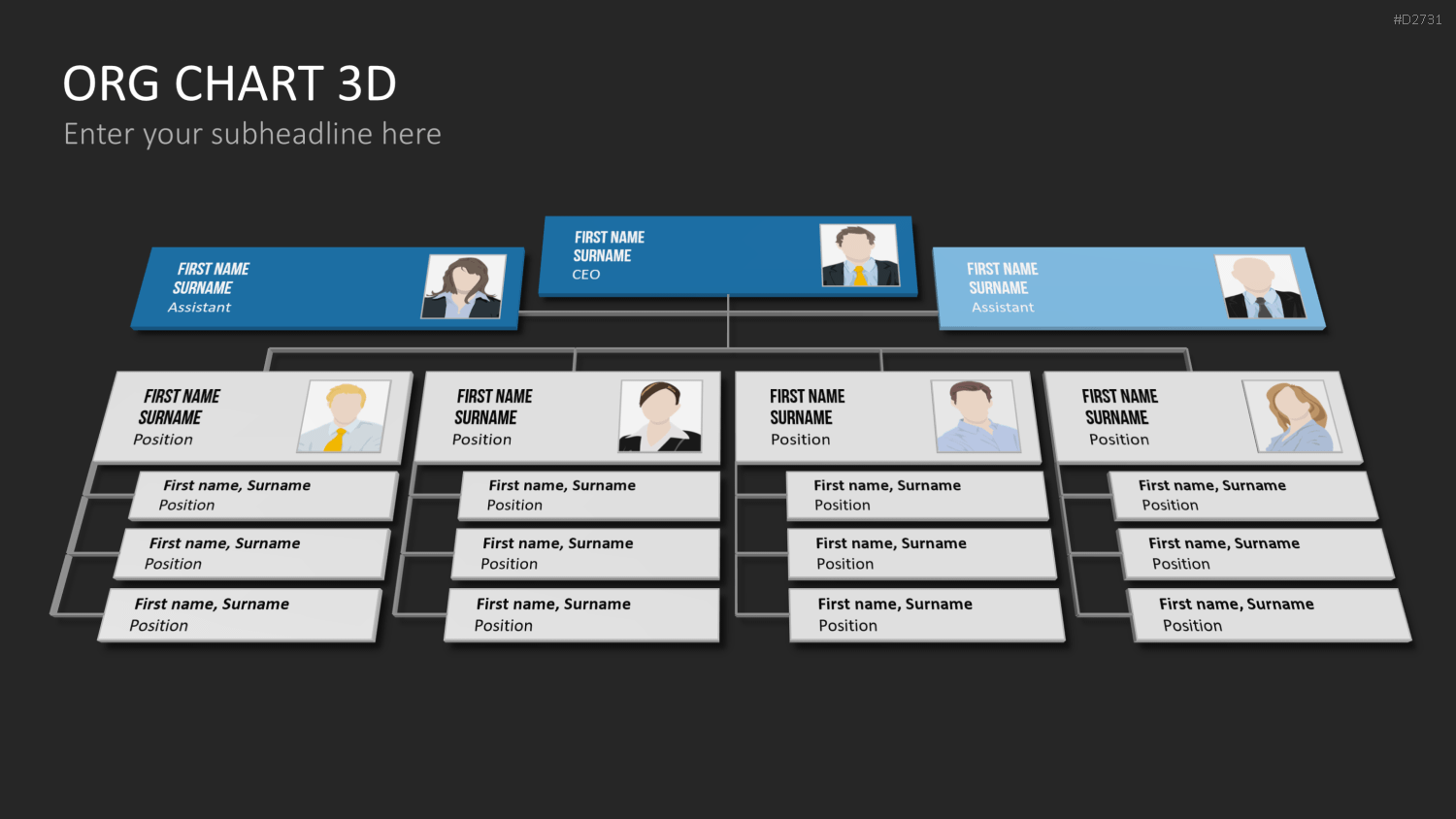Select first subordinate box under the blond man's card
The image size is (1456, 819).
click(264, 495)
